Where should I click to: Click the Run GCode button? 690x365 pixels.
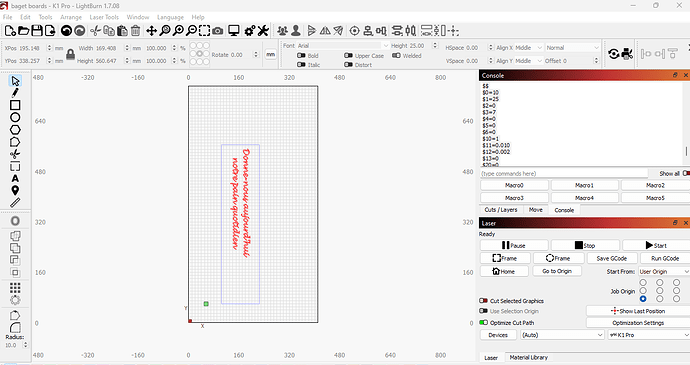point(665,258)
